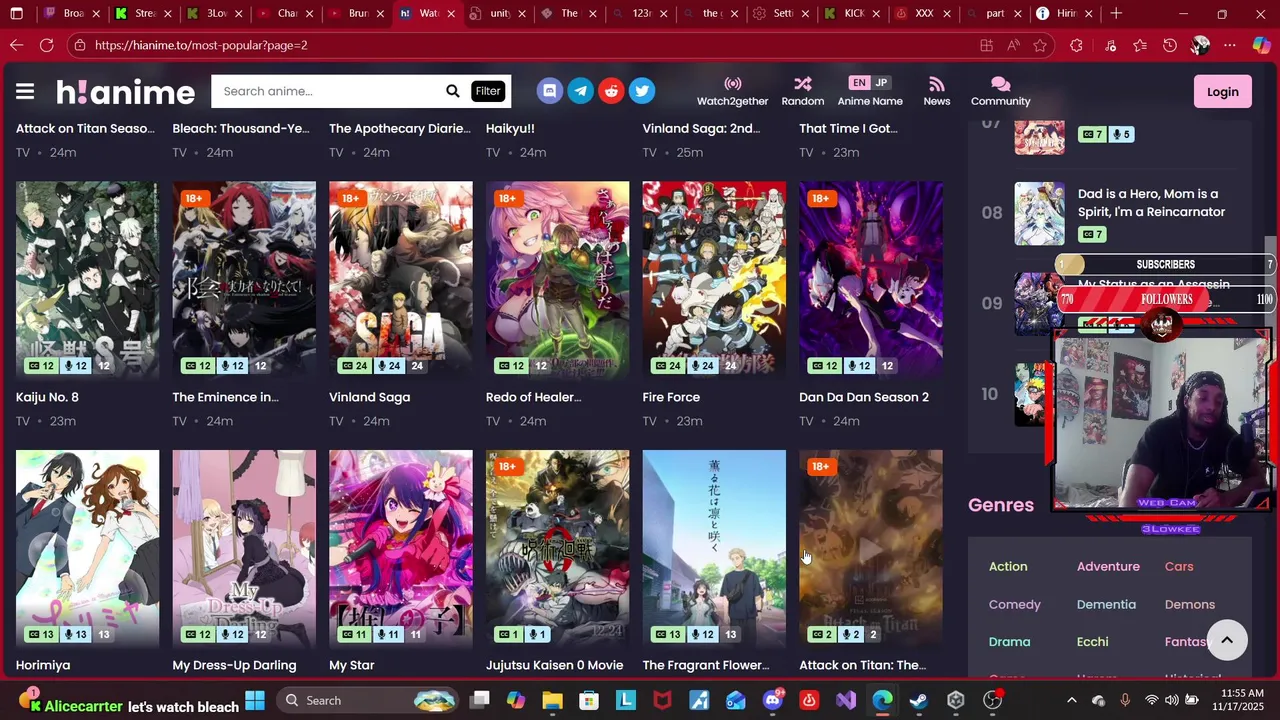1280x720 pixels.
Task: Open Visual Studio from the taskbar
Action: click(845, 700)
